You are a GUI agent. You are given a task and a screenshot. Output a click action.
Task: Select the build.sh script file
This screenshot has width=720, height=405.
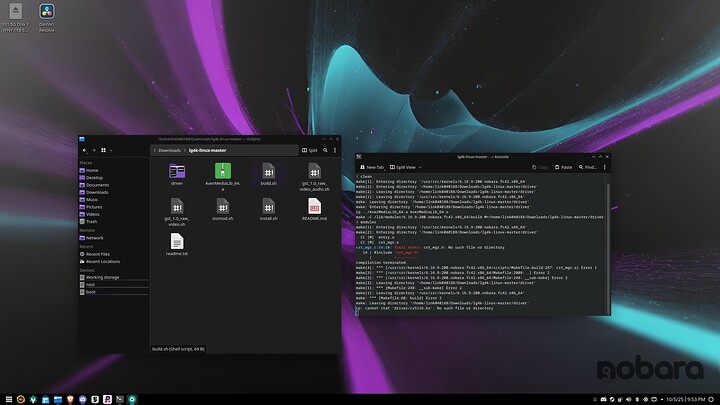269,174
